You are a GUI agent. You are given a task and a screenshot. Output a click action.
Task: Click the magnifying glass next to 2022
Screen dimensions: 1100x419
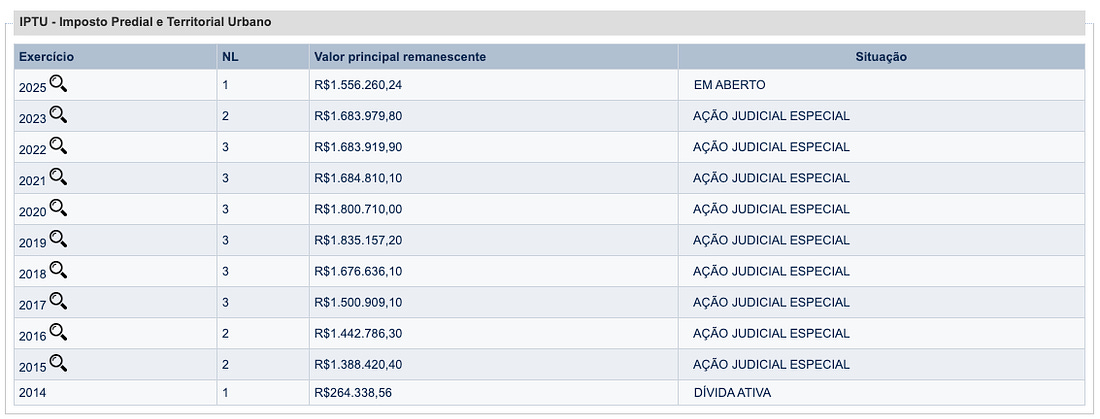(x=58, y=146)
